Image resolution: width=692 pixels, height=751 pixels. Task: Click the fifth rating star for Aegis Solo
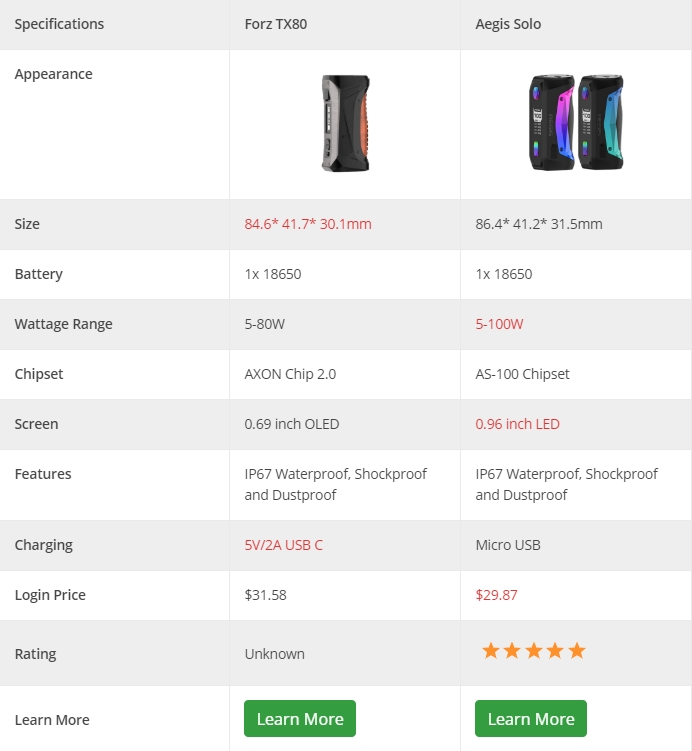tap(577, 651)
